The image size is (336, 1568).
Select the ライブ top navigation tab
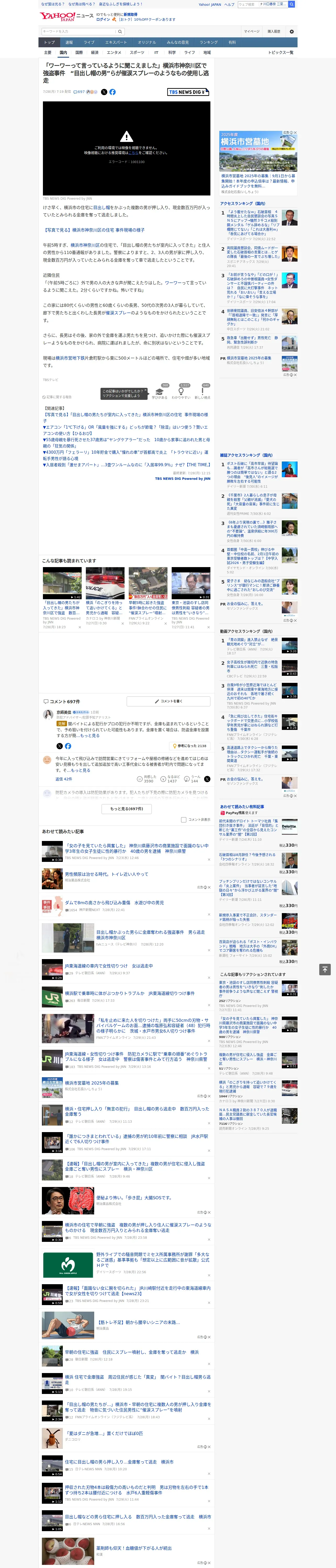(89, 43)
